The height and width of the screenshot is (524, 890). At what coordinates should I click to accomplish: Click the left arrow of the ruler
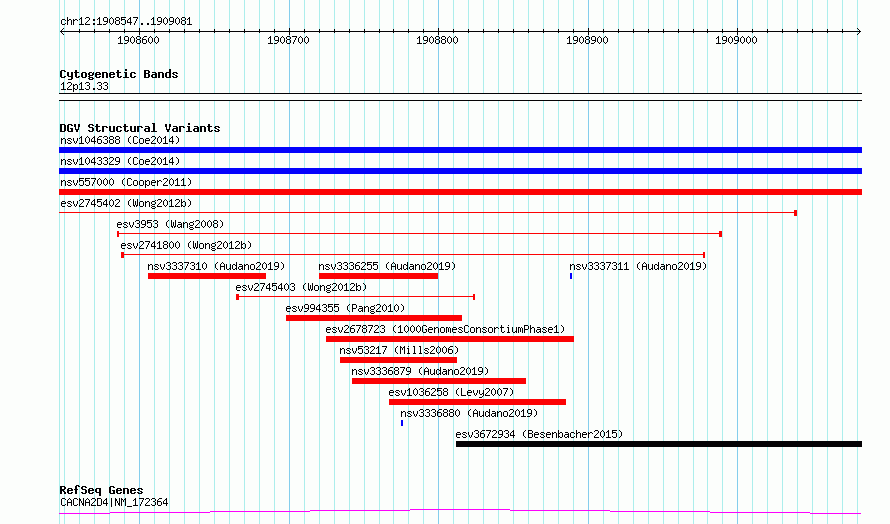[x=62, y=32]
